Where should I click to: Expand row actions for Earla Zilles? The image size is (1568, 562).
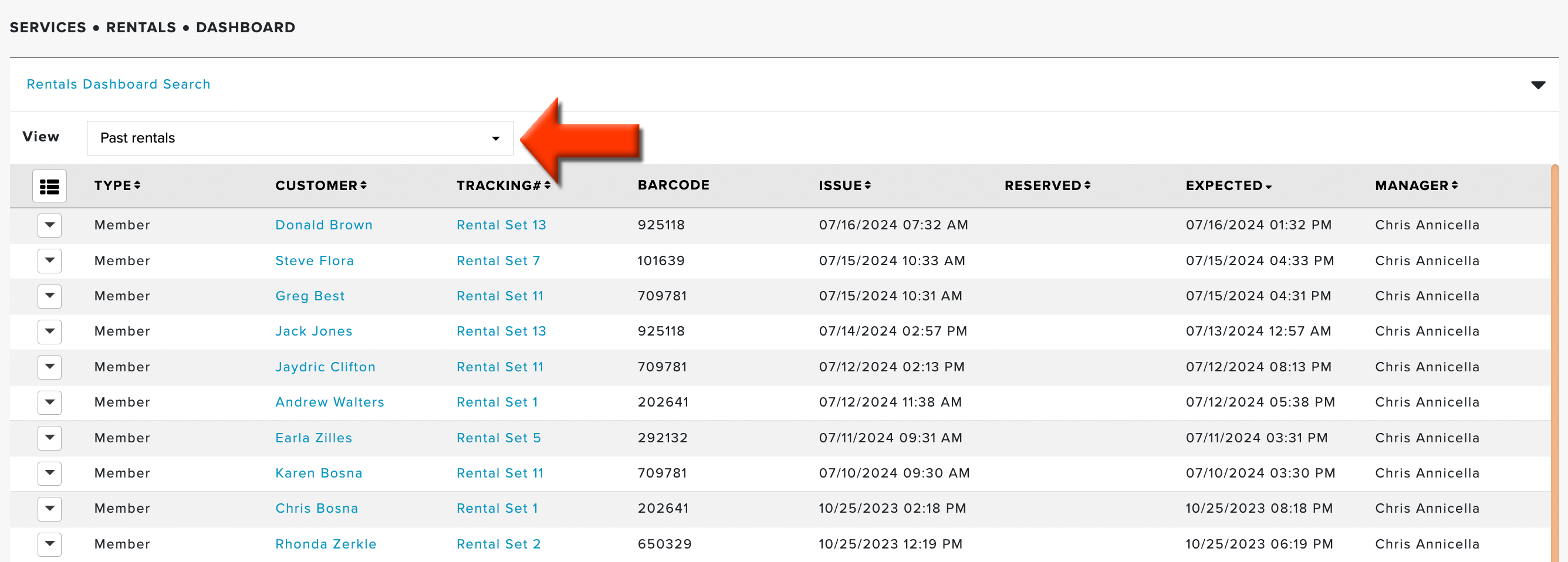[x=49, y=438]
